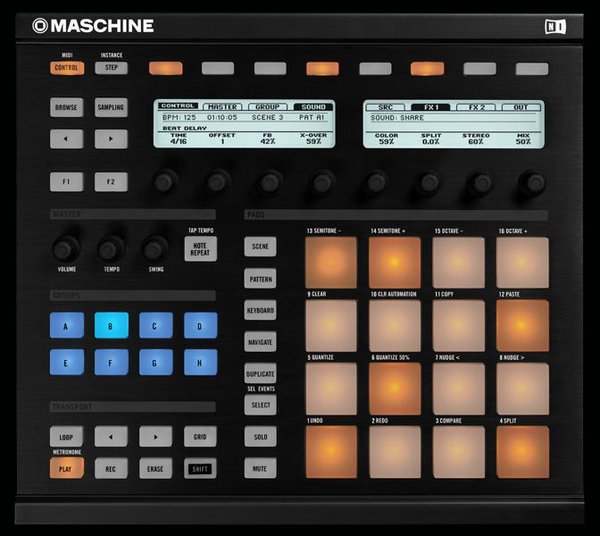Click the orange CONTROL button
This screenshot has height=536, width=600.
67,68
